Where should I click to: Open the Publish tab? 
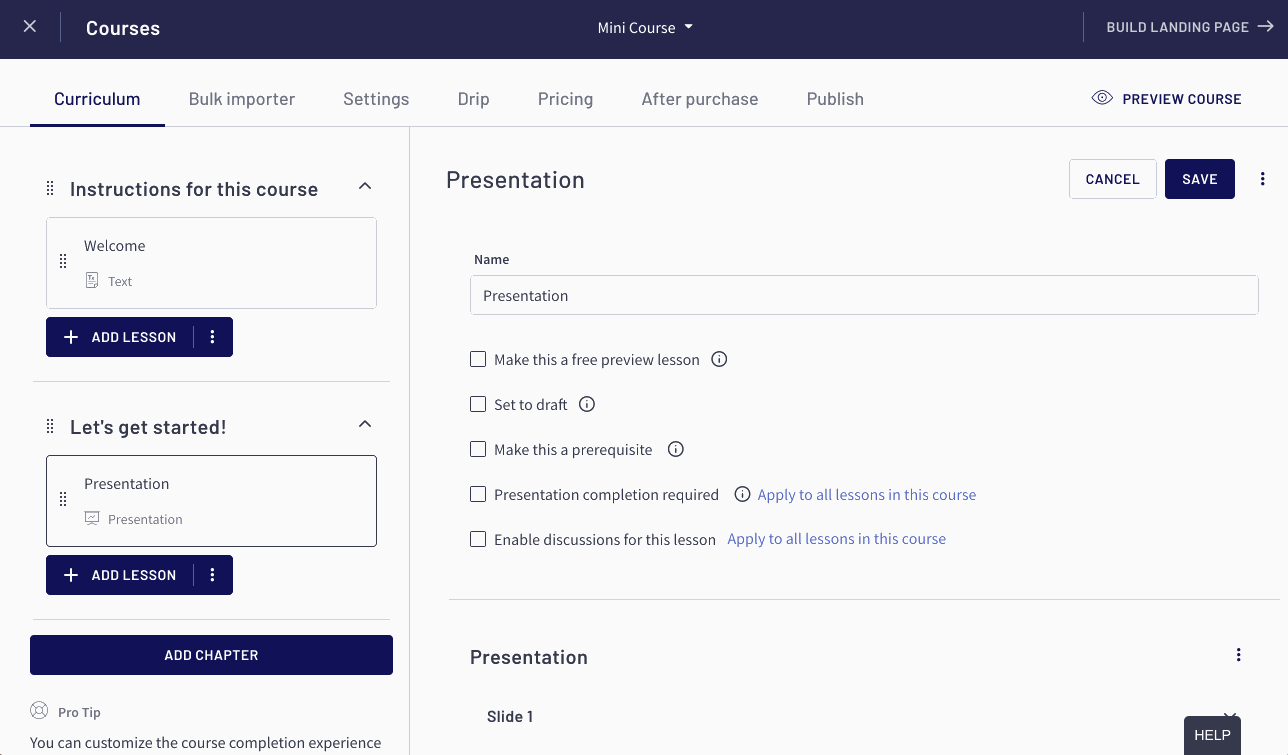[835, 98]
